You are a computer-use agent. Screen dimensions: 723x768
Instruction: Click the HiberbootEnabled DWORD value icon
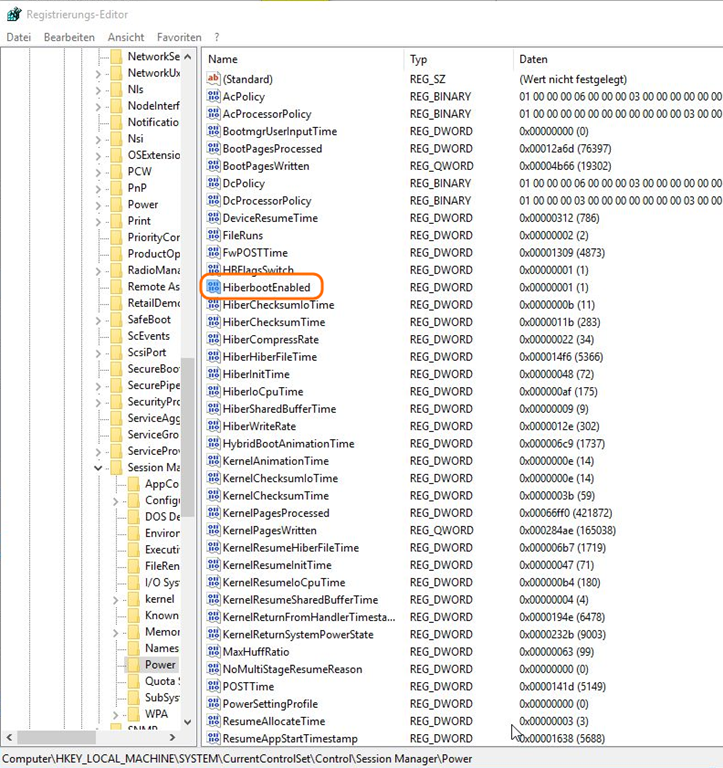point(212,288)
